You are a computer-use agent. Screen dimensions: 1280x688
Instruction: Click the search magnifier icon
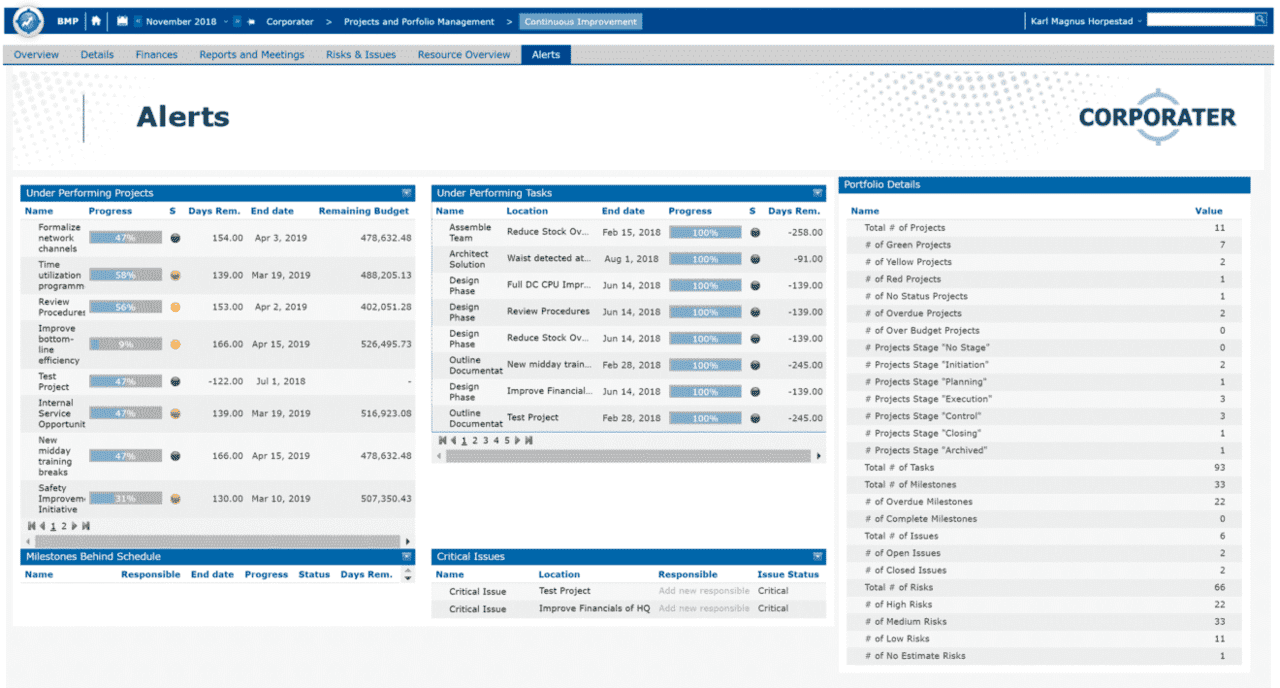pos(1260,19)
